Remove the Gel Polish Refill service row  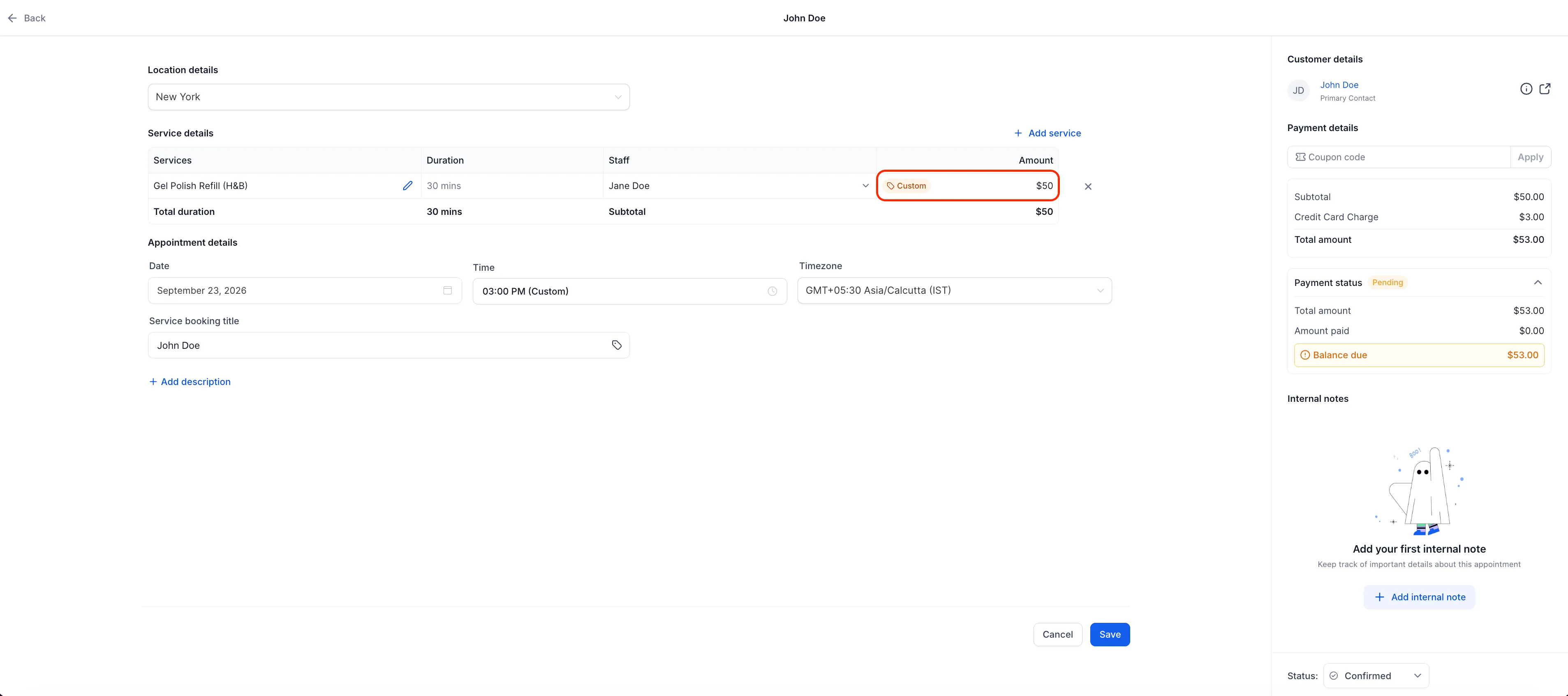pyautogui.click(x=1088, y=186)
